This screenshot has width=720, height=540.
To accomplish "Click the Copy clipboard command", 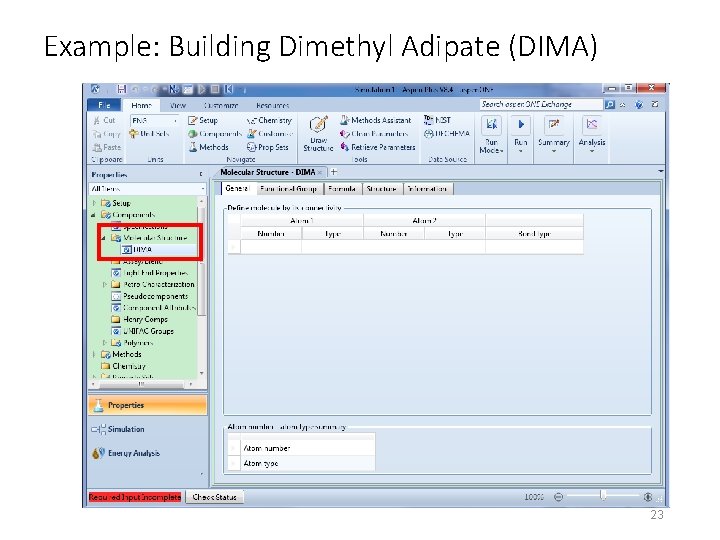I will pyautogui.click(x=106, y=134).
